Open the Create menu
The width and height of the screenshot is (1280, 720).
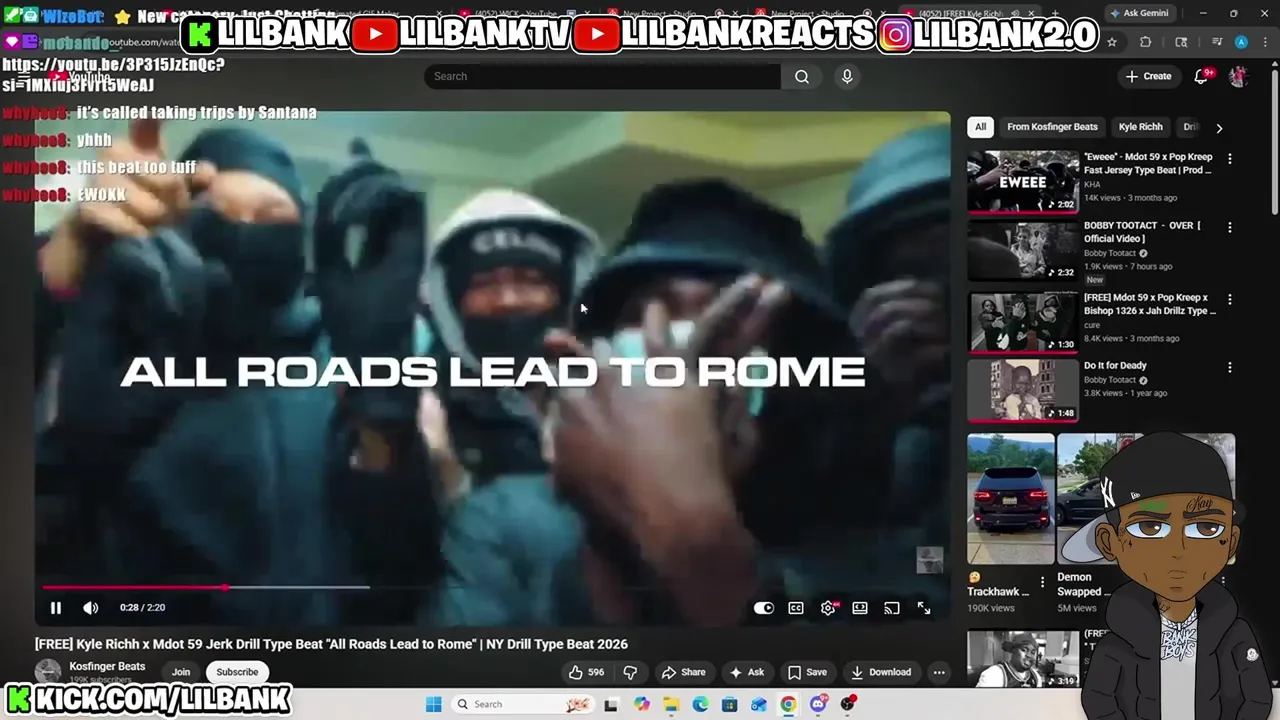[x=1148, y=76]
